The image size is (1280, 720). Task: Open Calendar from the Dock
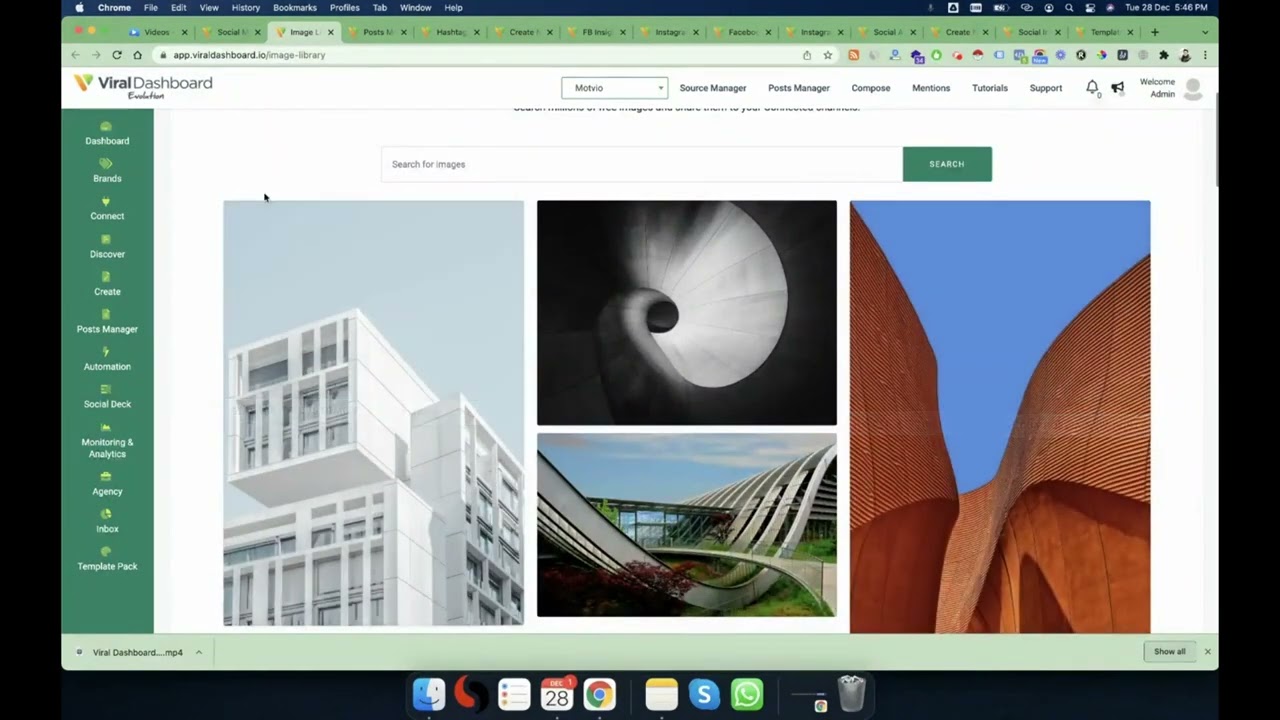click(x=557, y=694)
